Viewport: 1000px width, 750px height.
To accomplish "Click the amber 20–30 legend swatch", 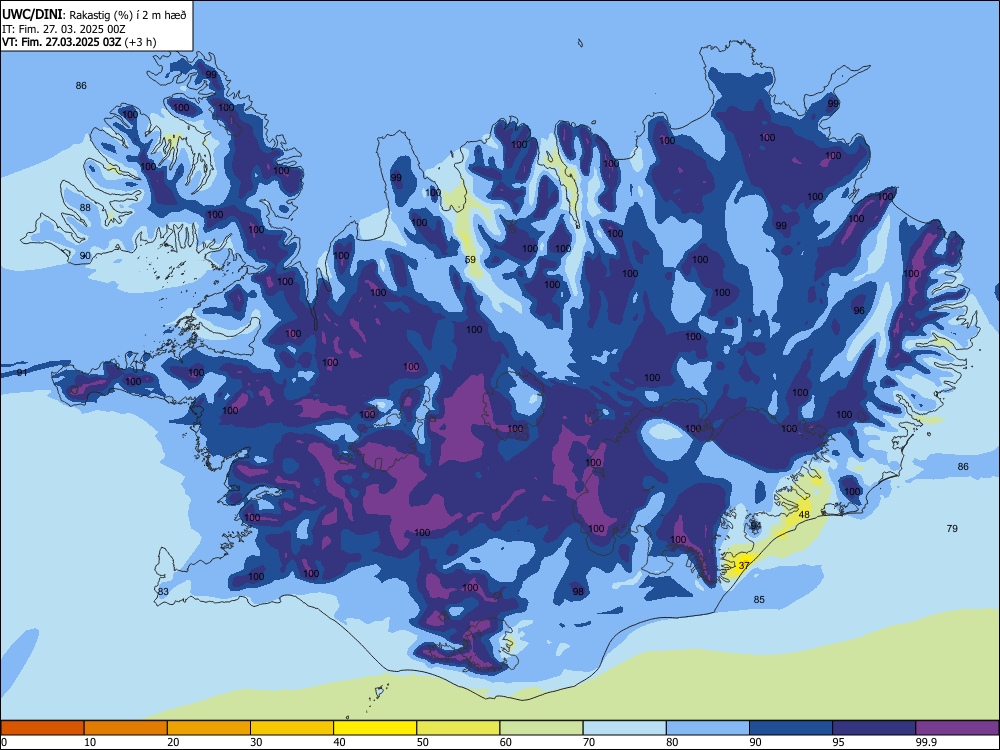I will click(x=209, y=728).
